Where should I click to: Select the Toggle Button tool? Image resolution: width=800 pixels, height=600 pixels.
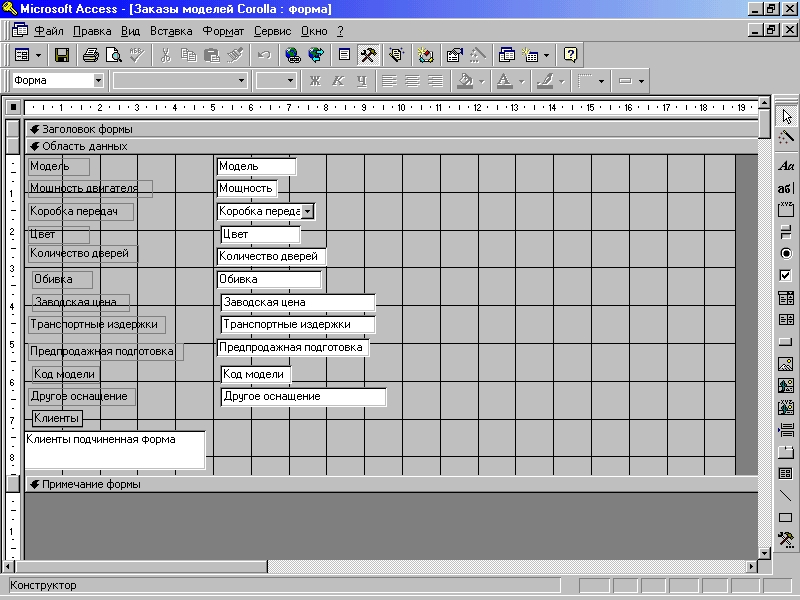[786, 232]
